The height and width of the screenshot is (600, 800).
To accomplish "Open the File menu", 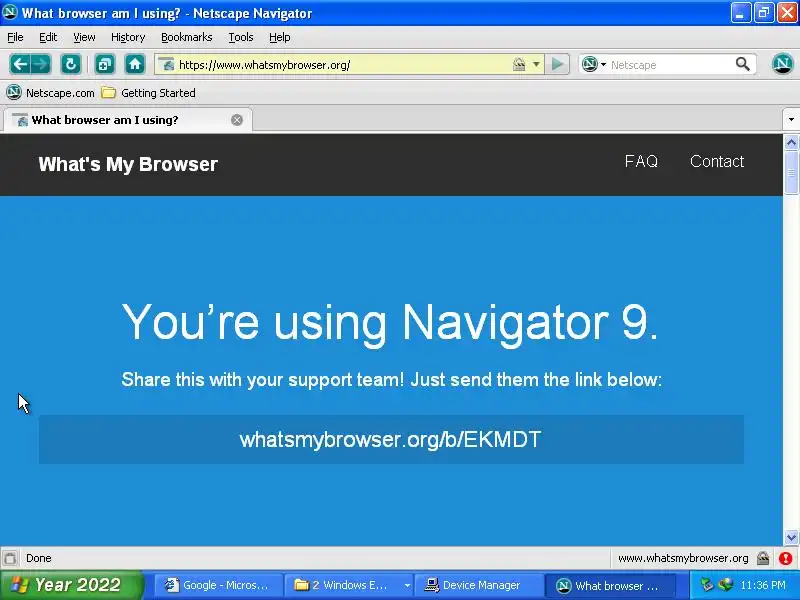I will (x=15, y=37).
